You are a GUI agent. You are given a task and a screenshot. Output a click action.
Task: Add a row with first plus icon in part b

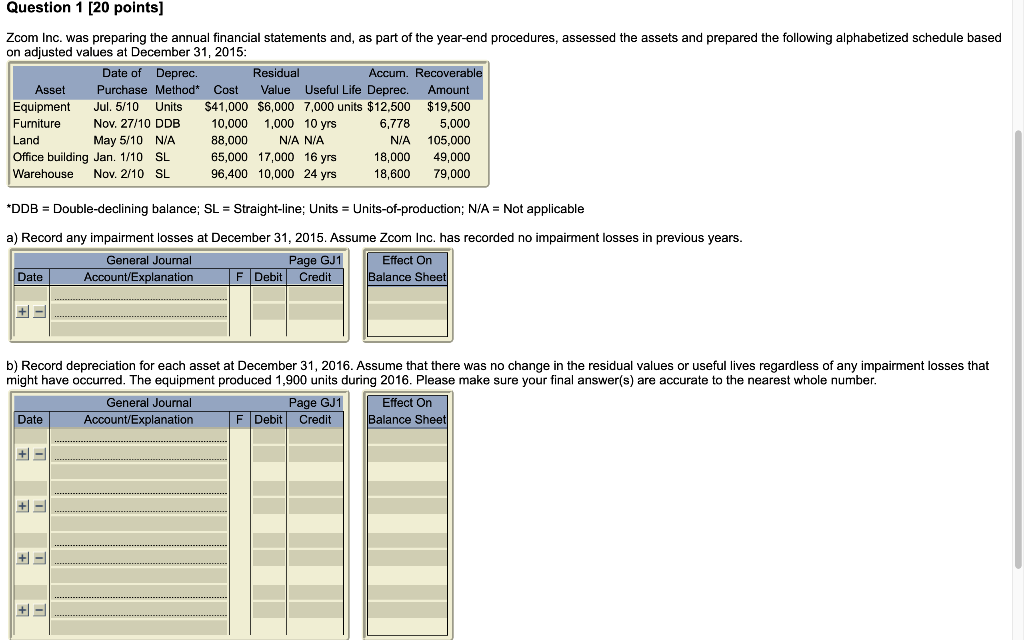click(21, 453)
